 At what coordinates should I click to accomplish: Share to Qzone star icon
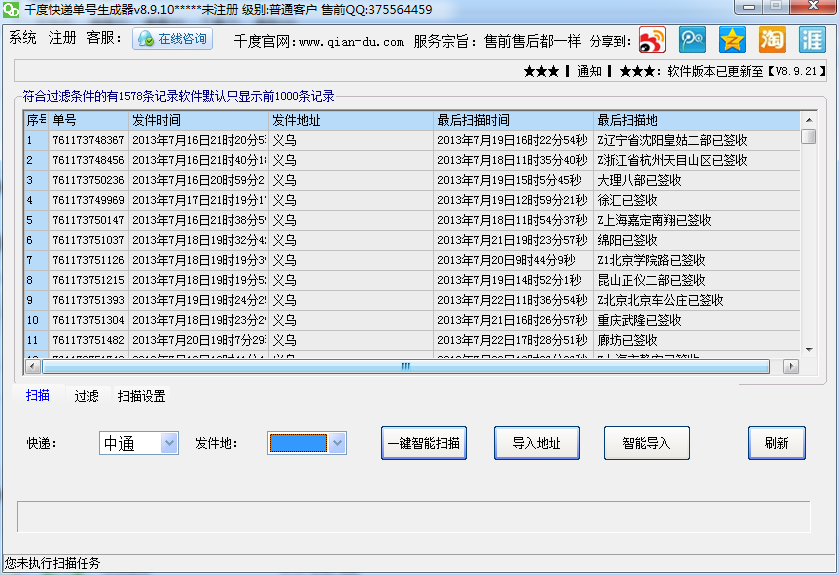pos(733,40)
